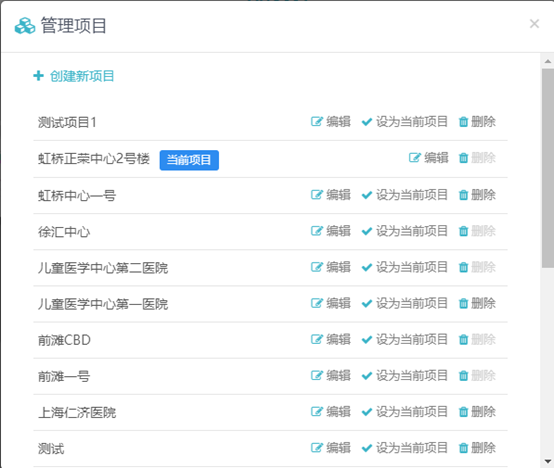Click trash icon in 徐汇中心 row

point(463,231)
